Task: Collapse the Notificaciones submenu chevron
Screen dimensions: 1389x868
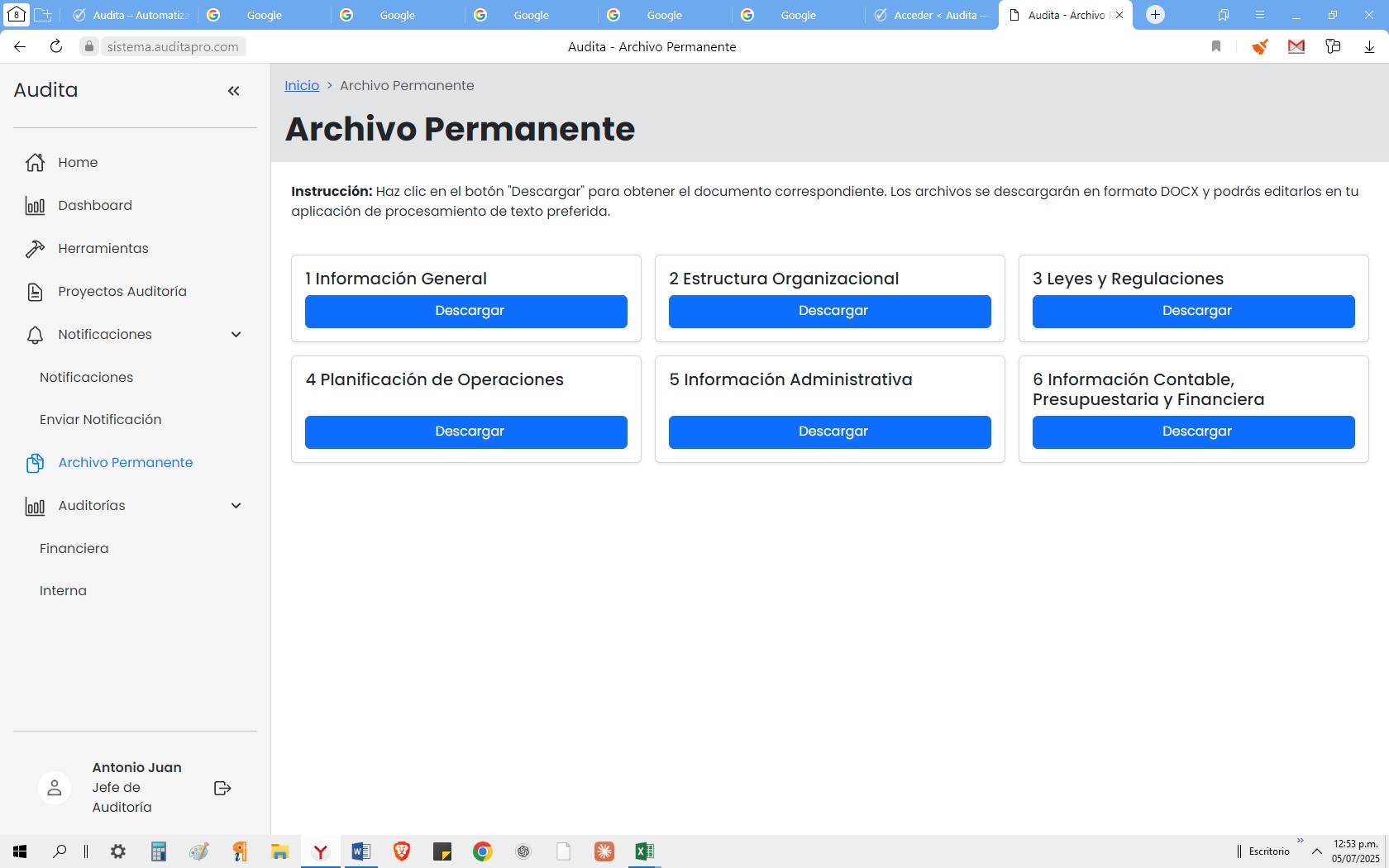Action: click(236, 335)
